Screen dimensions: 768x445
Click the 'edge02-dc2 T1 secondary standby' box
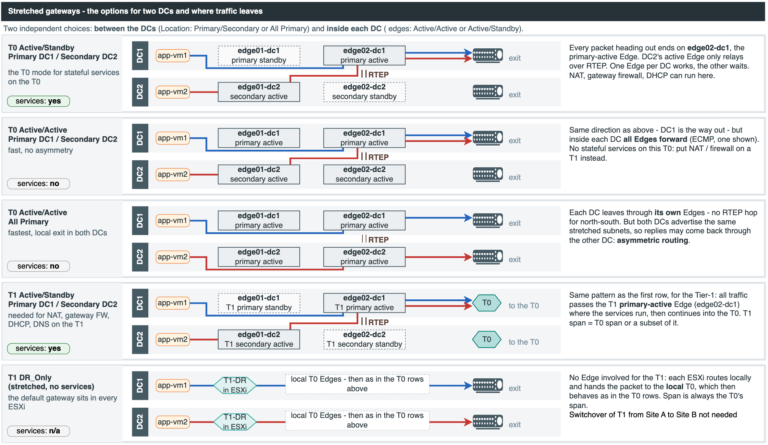click(364, 339)
